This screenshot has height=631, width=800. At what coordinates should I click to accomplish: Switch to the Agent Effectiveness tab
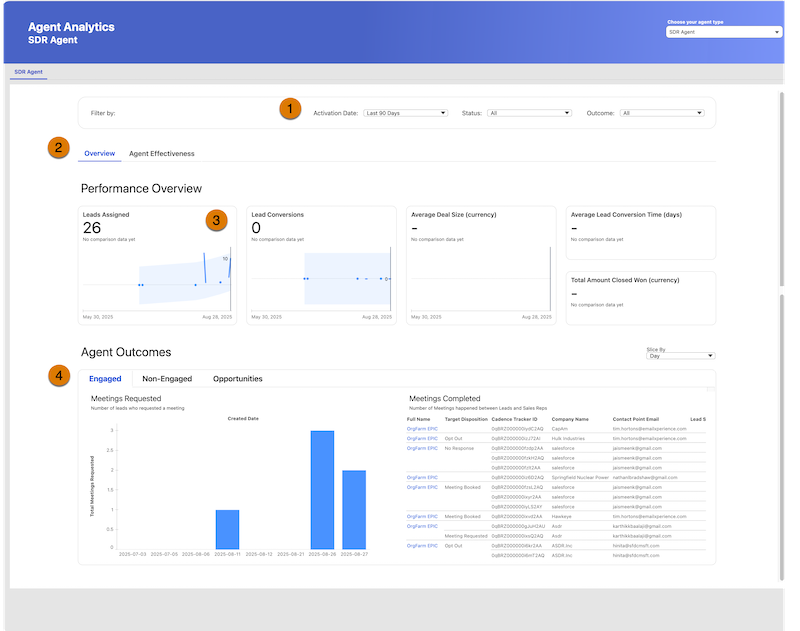pos(161,154)
